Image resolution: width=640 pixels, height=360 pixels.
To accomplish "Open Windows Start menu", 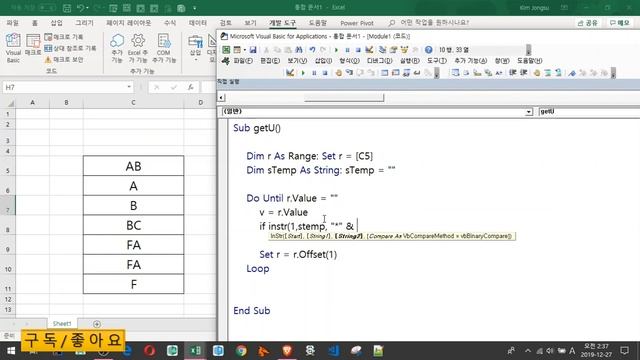I will [11, 351].
